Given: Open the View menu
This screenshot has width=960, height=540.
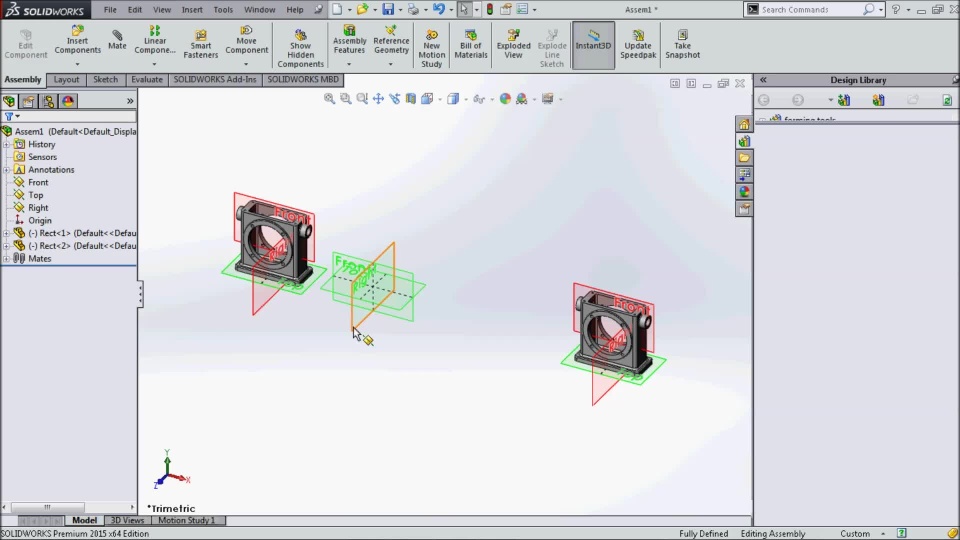Looking at the screenshot, I should click(162, 10).
